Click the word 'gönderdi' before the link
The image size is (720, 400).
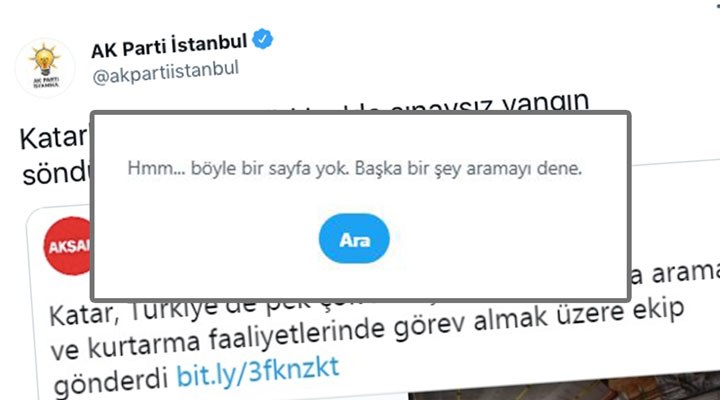click(x=111, y=381)
